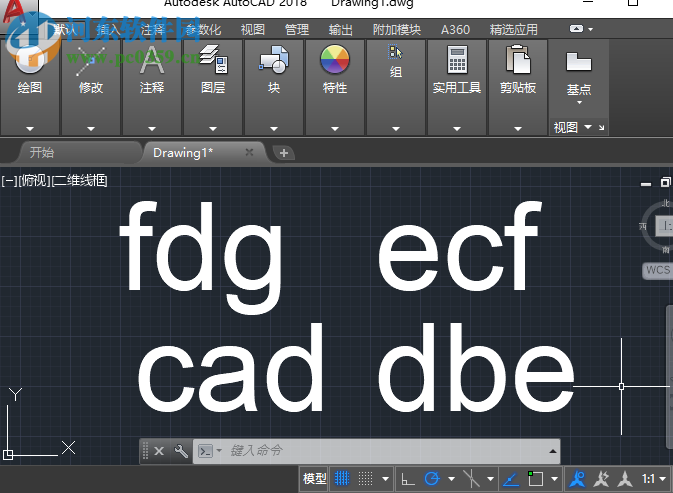
Task: Open object snap settings dropdown arrow
Action: click(x=554, y=479)
